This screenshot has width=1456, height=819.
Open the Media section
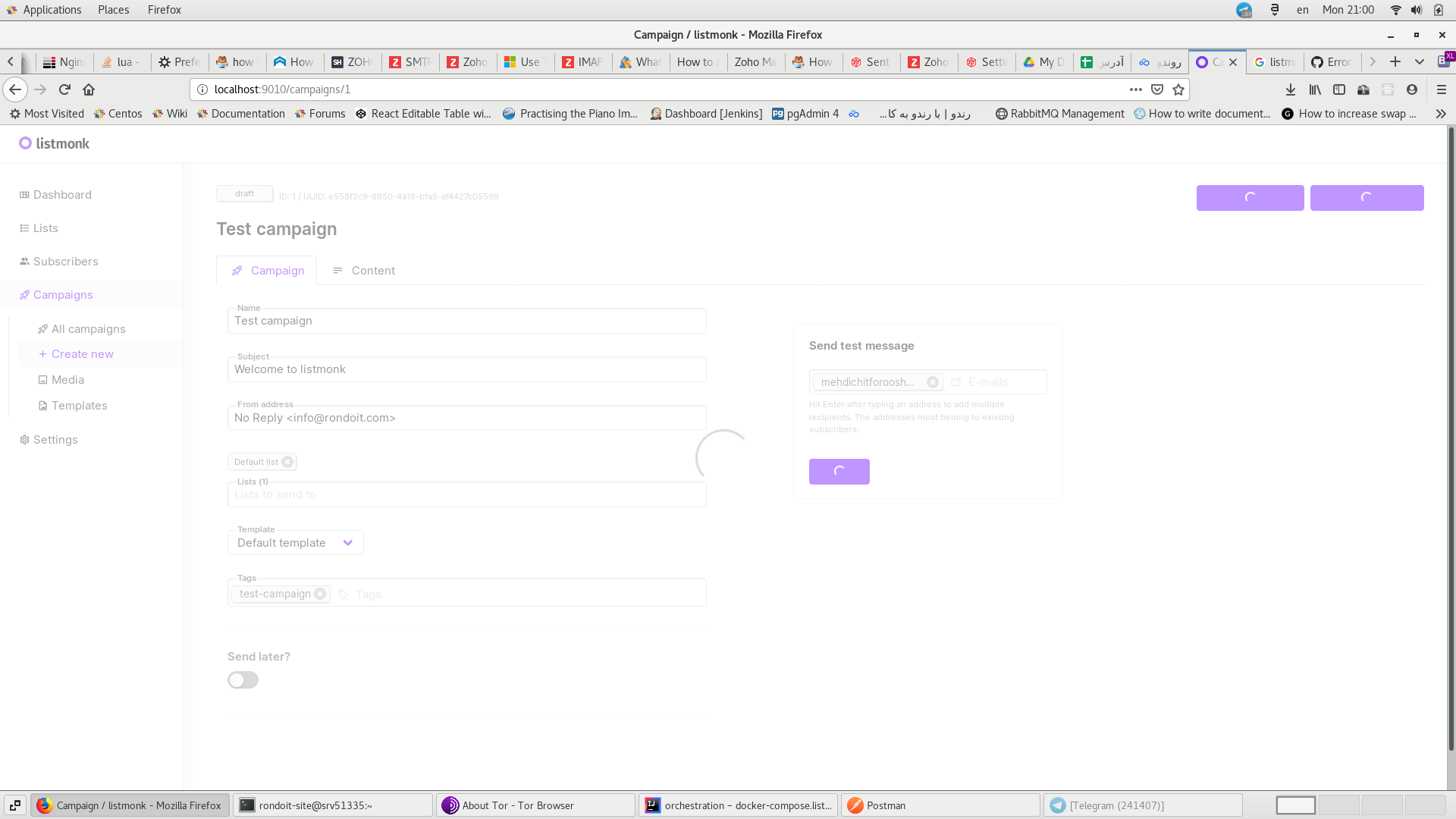(68, 379)
